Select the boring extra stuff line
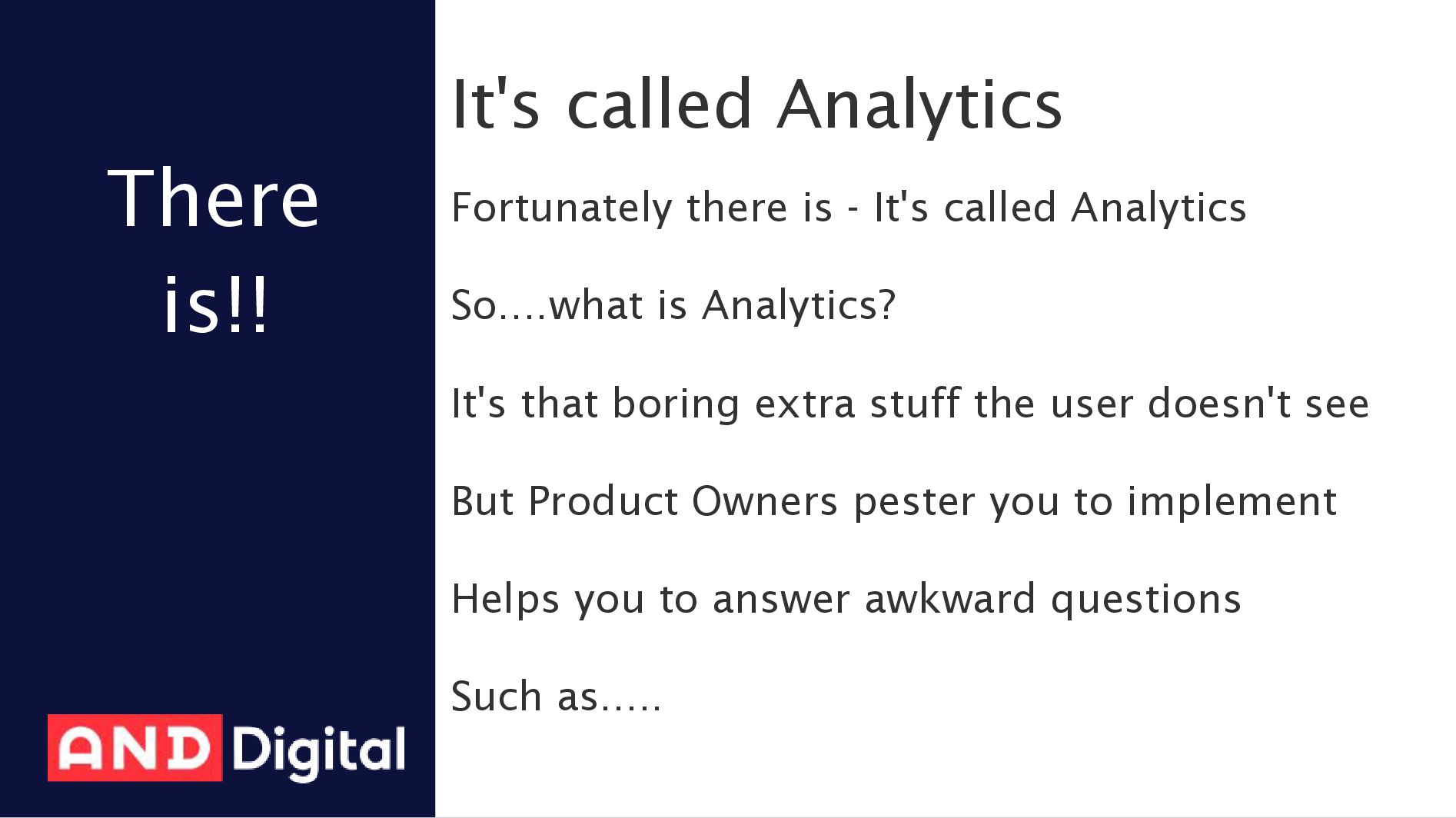Screen dimensions: 1456x818 [x=910, y=404]
